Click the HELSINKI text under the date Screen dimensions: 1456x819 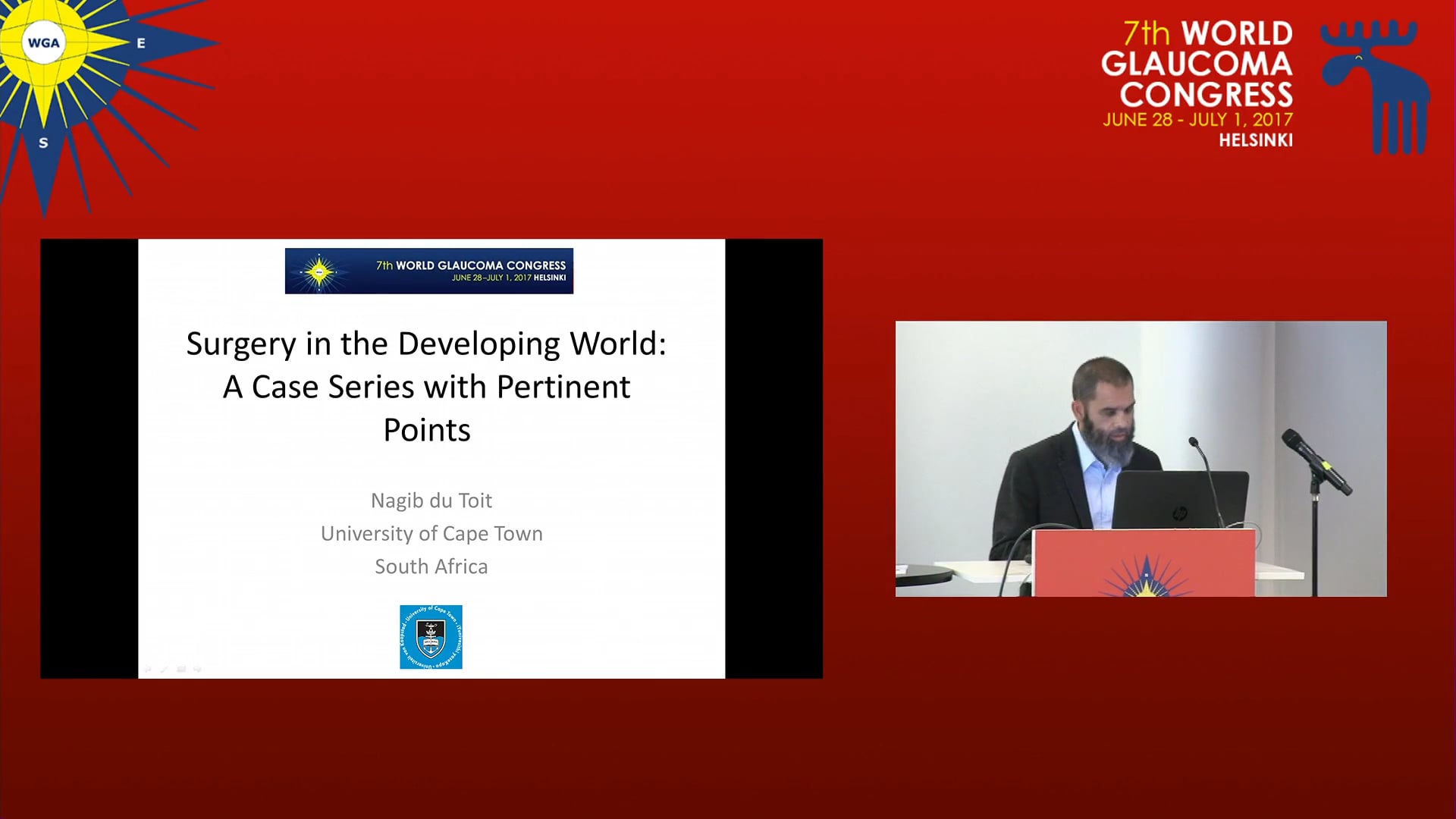[1255, 140]
